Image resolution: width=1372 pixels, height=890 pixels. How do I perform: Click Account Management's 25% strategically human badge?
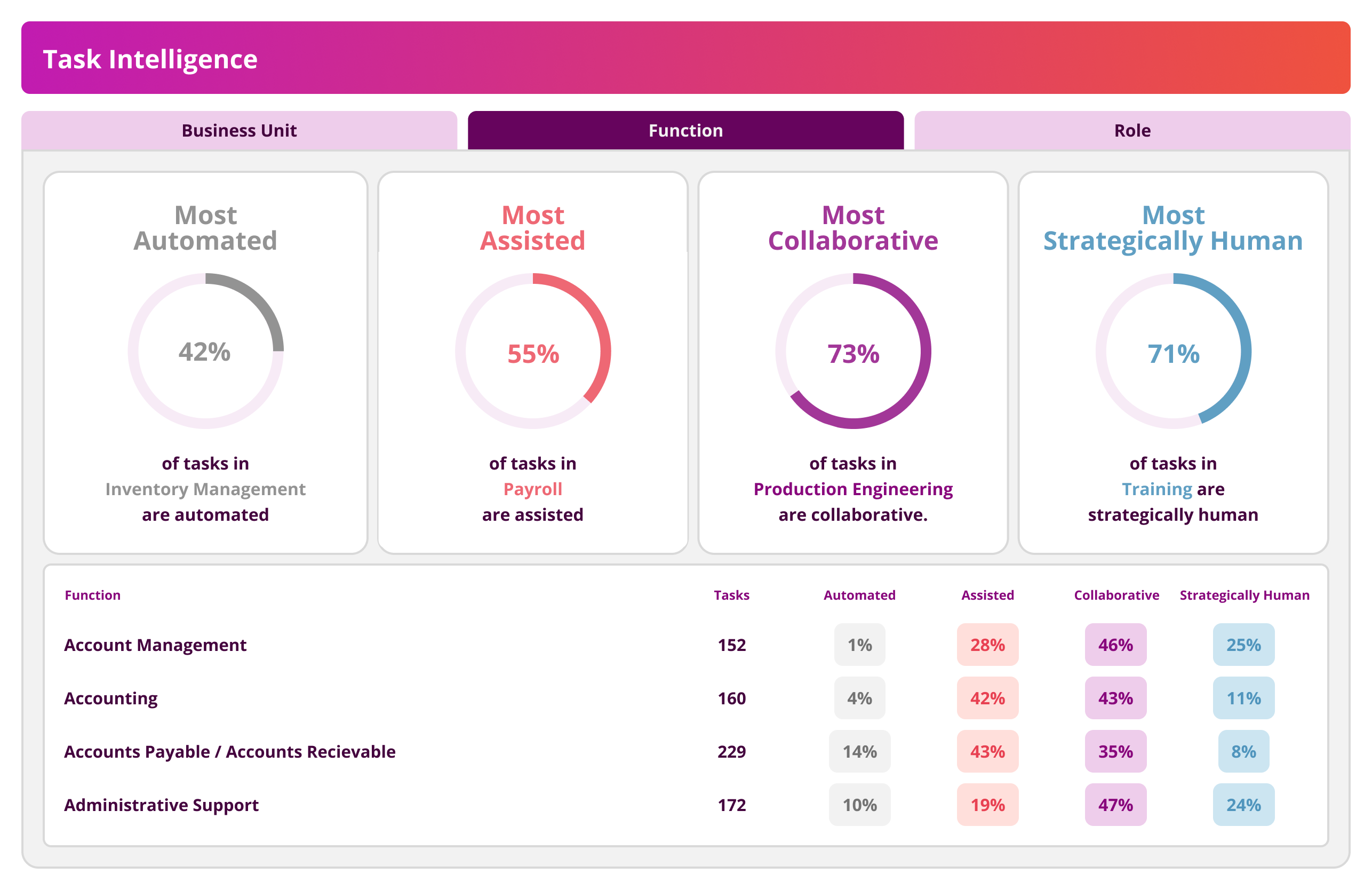(1243, 645)
